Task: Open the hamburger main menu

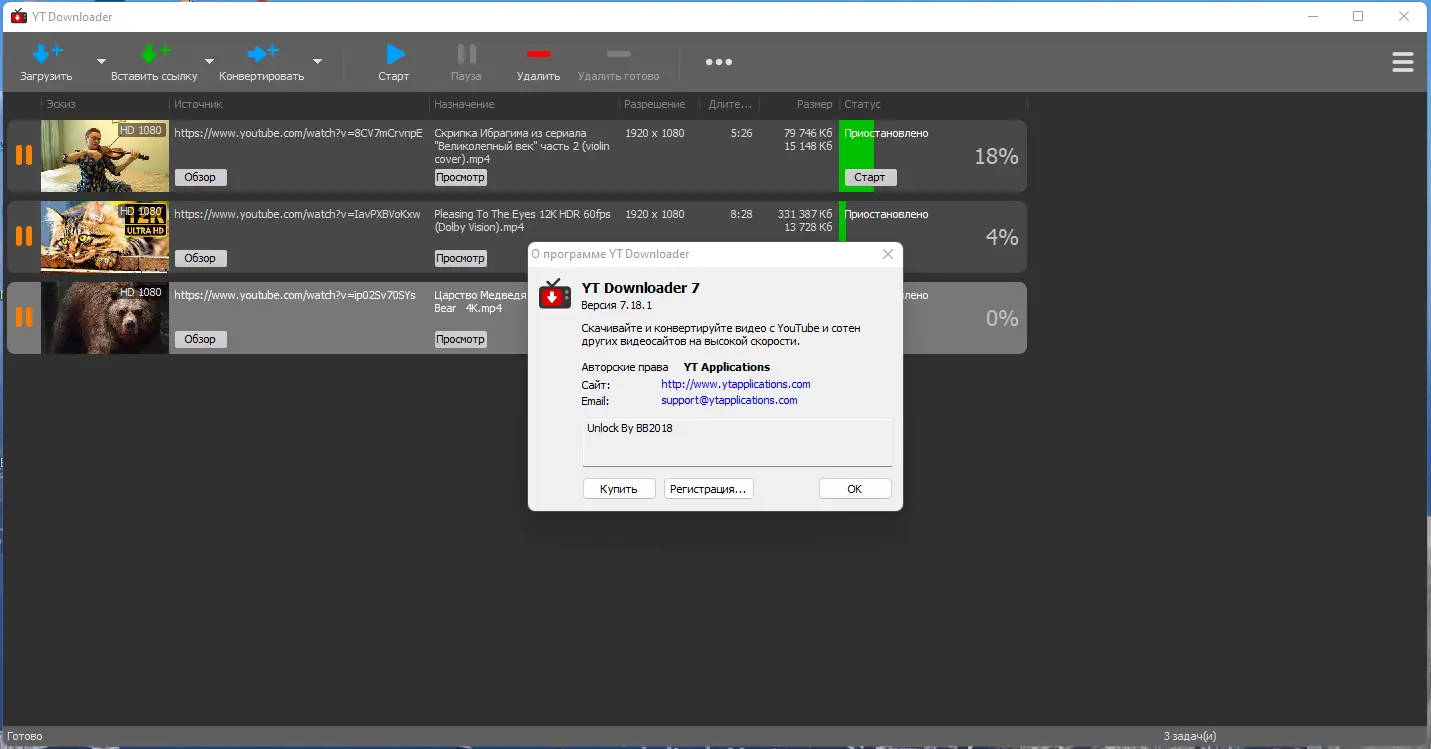Action: pos(1403,62)
